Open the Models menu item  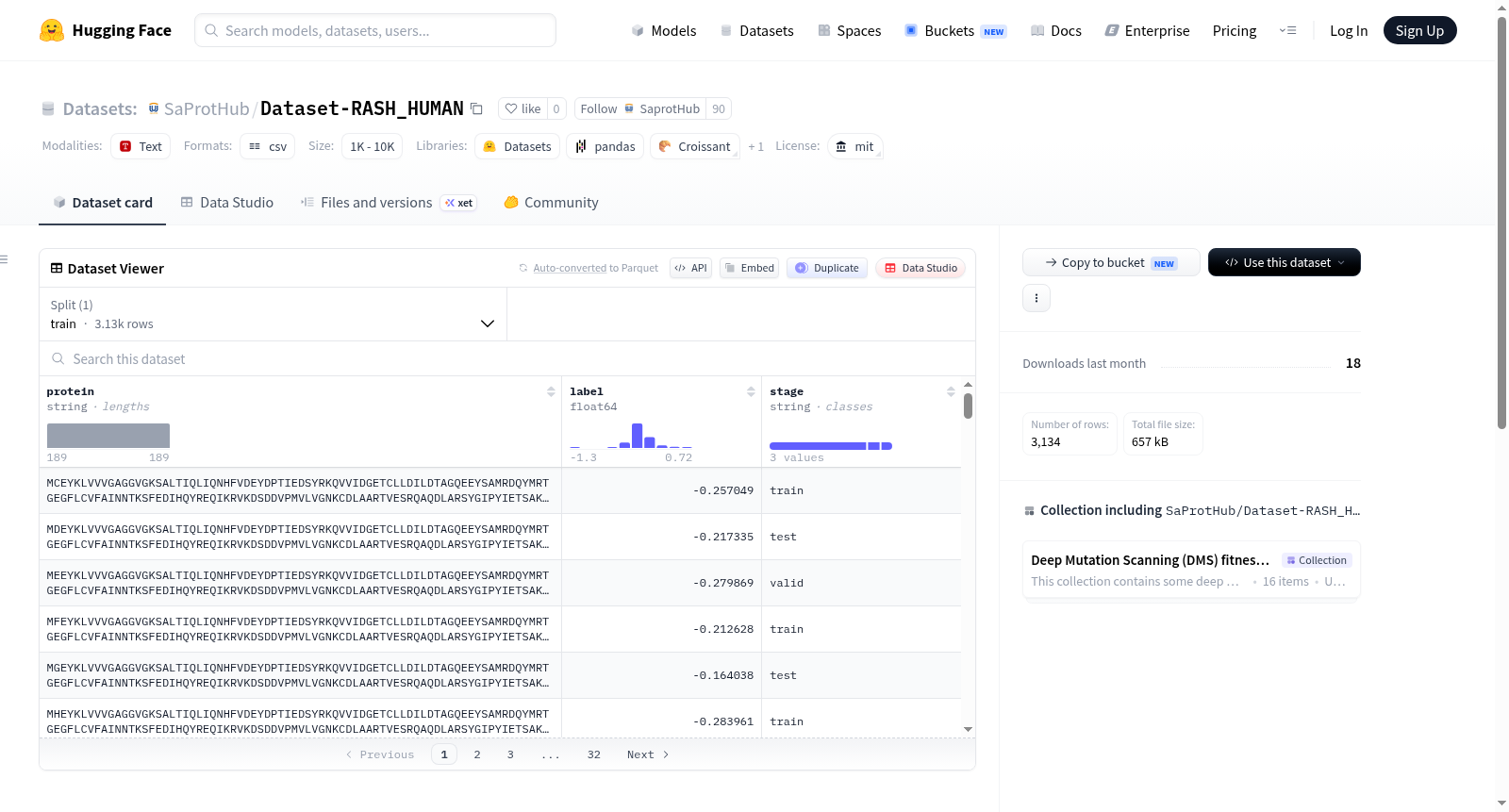pyautogui.click(x=663, y=30)
